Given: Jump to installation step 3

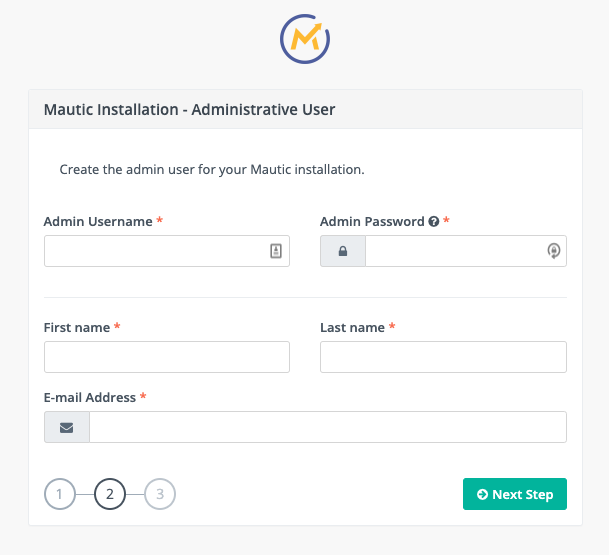Looking at the screenshot, I should coord(160,494).
